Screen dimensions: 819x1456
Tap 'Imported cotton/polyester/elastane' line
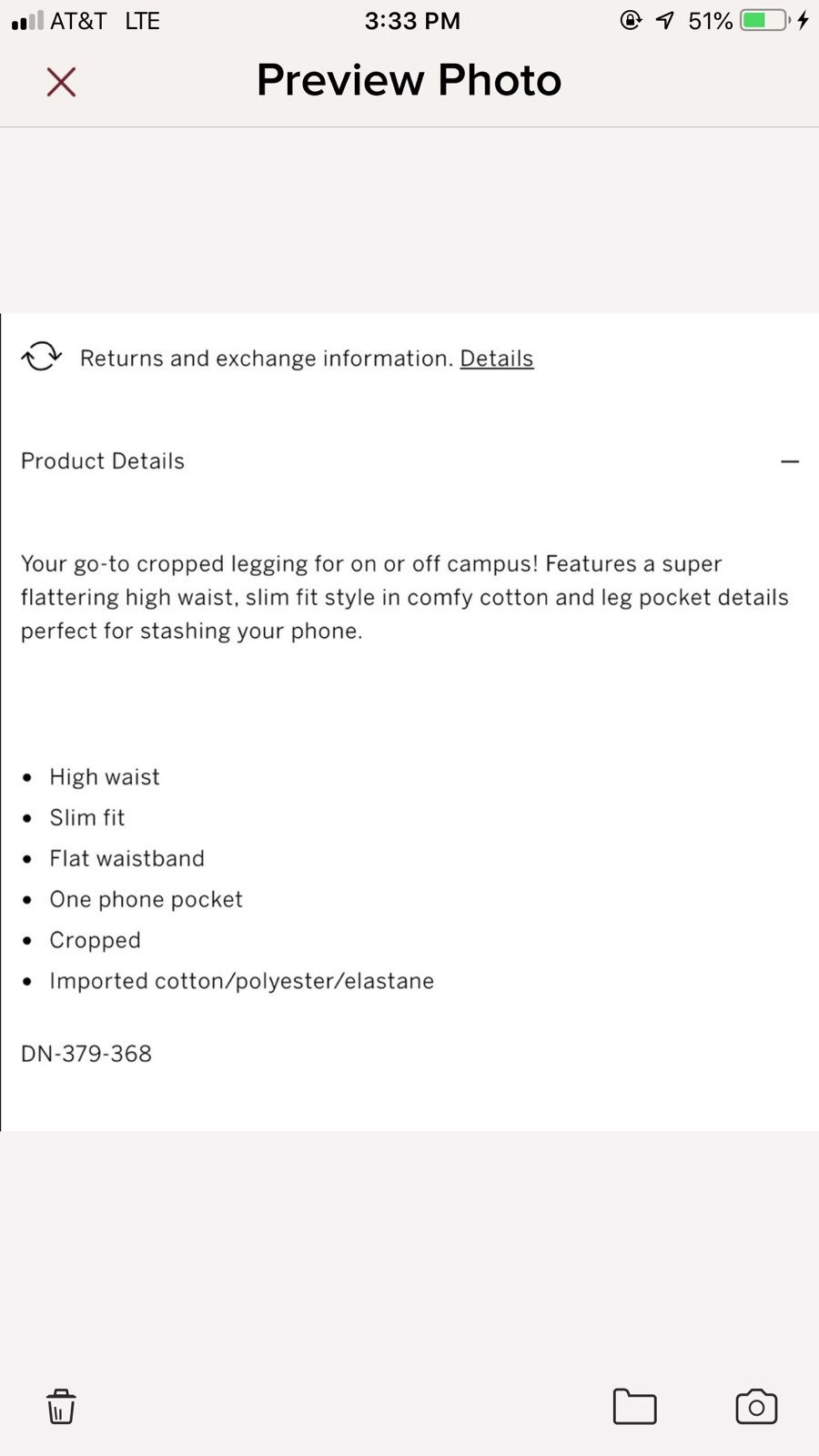[242, 981]
